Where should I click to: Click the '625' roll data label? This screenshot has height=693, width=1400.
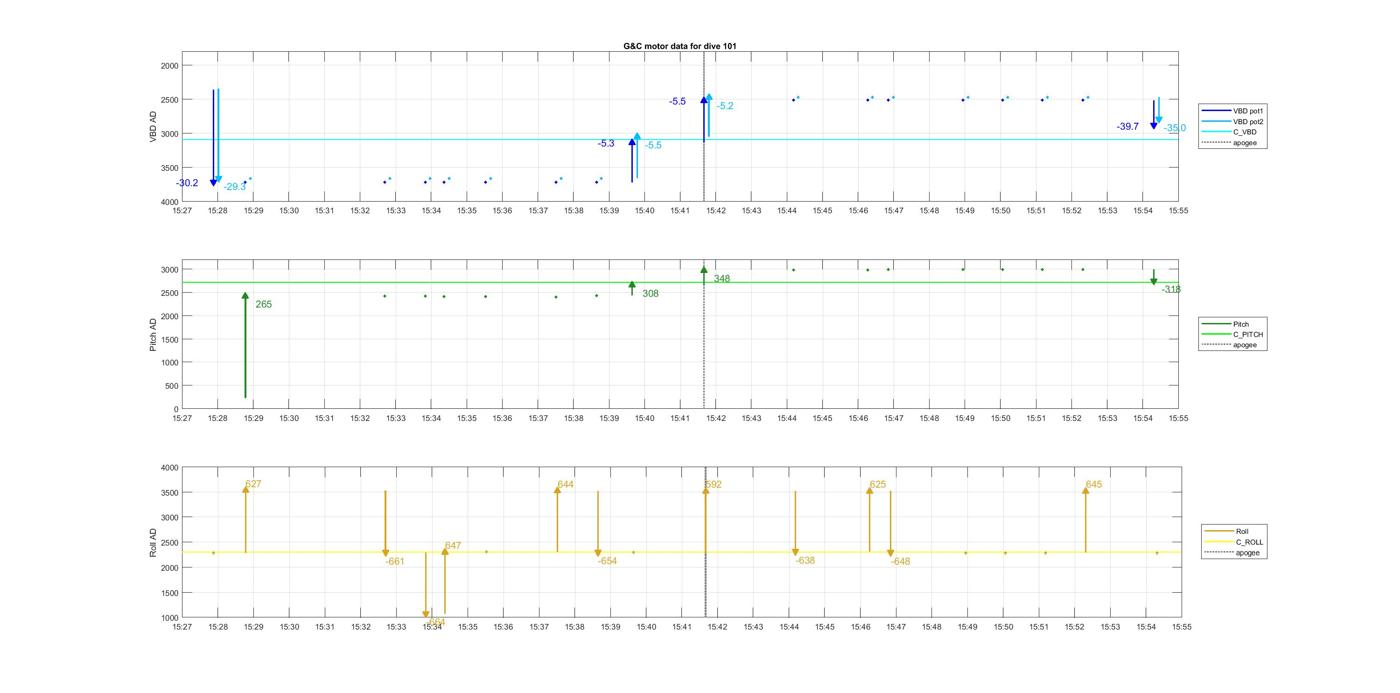877,484
